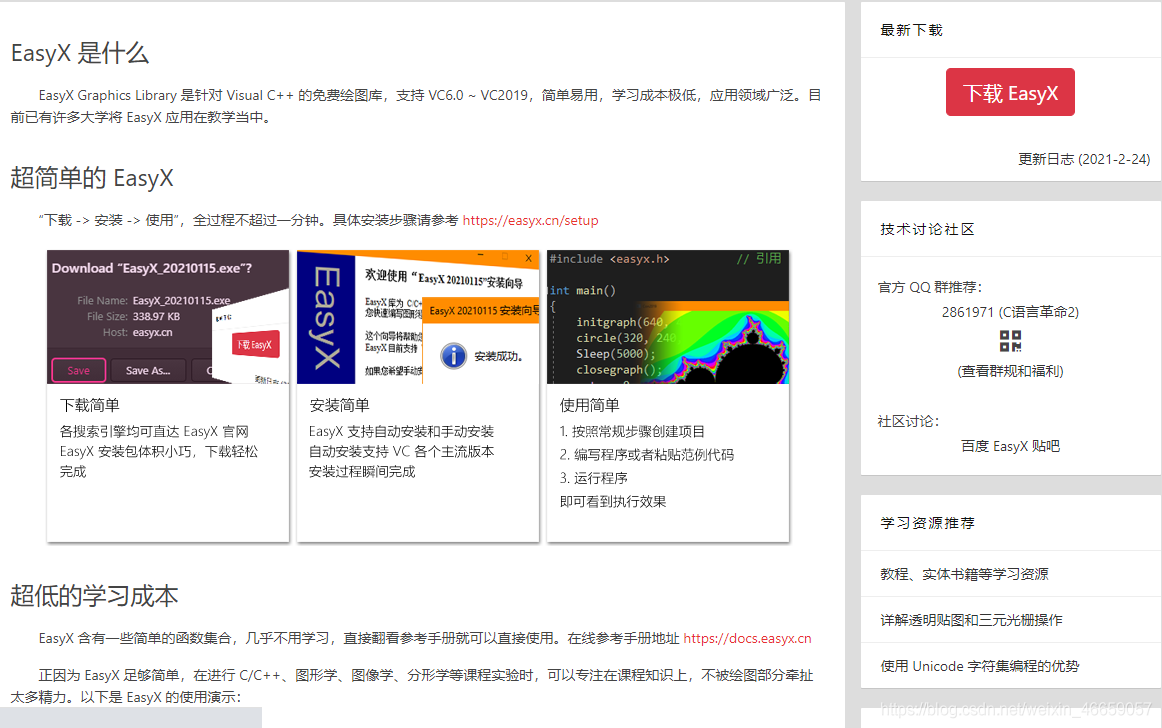Open 使用 Unicode 字符集编程的优势 article

coord(980,666)
